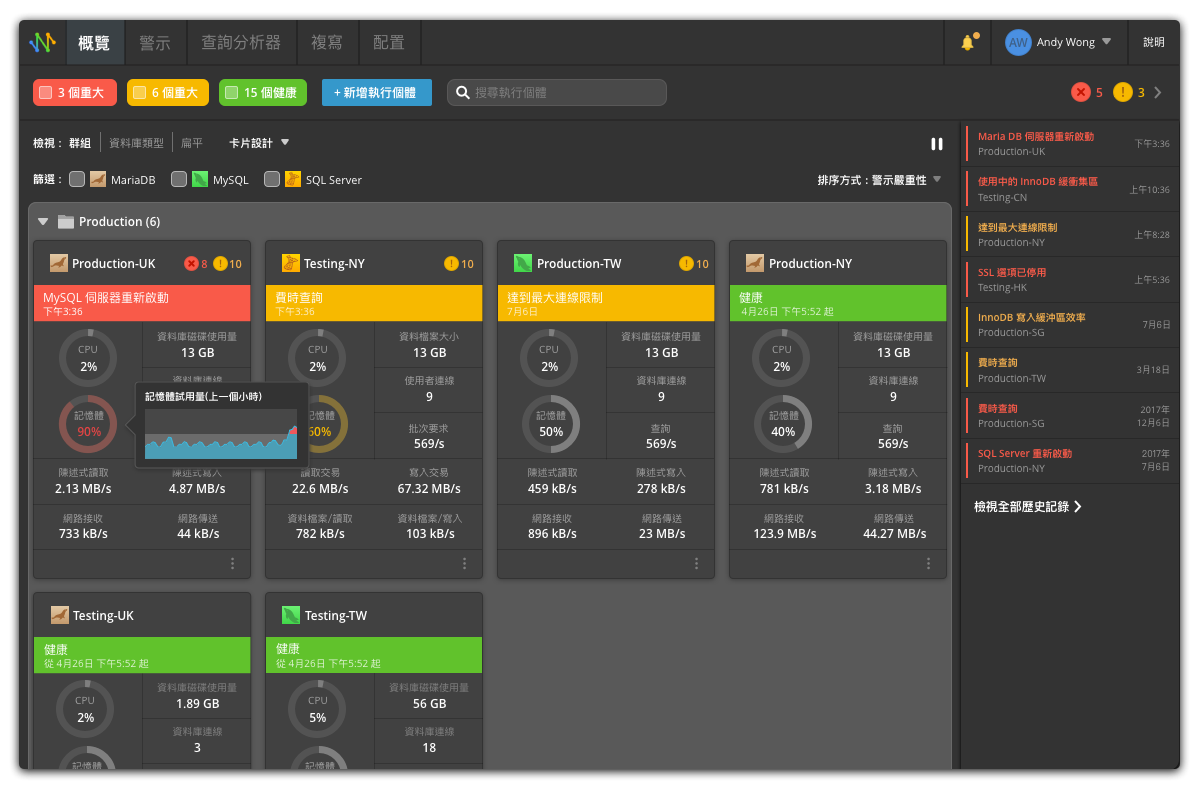Toggle the SQL Server filter checkbox
1200x790 pixels.
272,180
